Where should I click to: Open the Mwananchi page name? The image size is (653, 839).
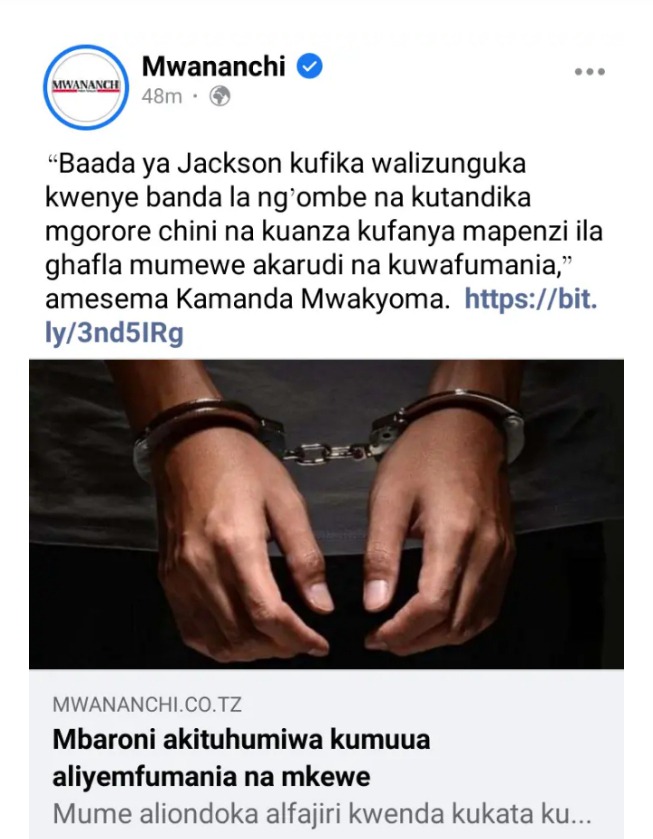tap(214, 66)
